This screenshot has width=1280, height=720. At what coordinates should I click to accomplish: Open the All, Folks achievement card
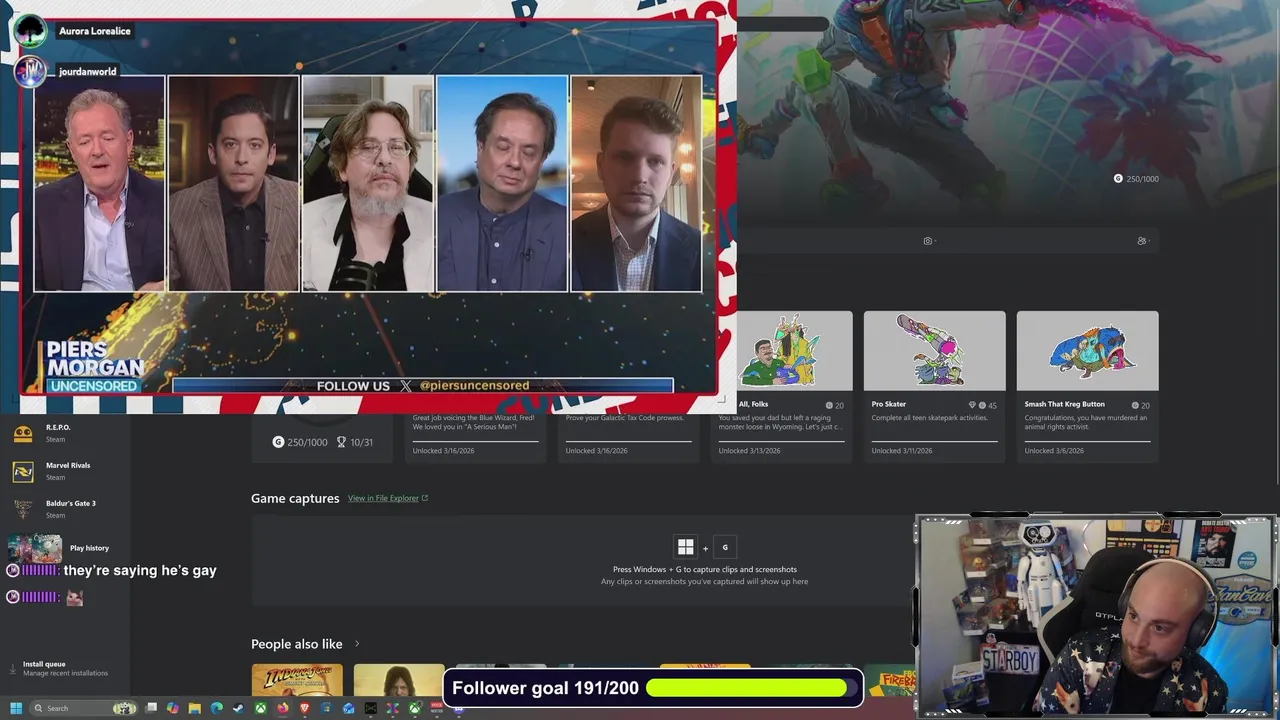(x=782, y=386)
